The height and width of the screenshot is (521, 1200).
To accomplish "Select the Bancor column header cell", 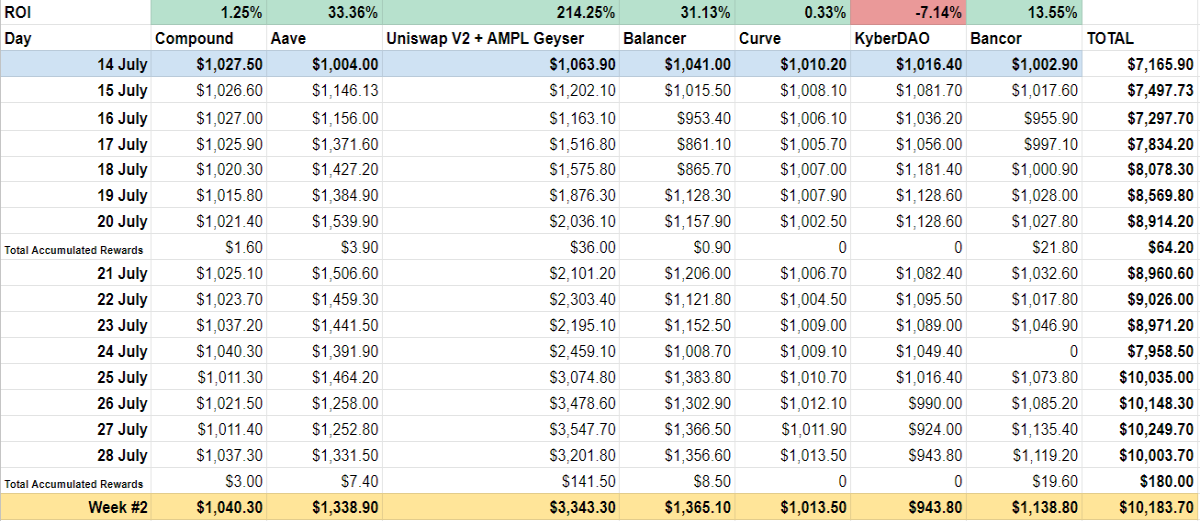I will pos(1025,39).
